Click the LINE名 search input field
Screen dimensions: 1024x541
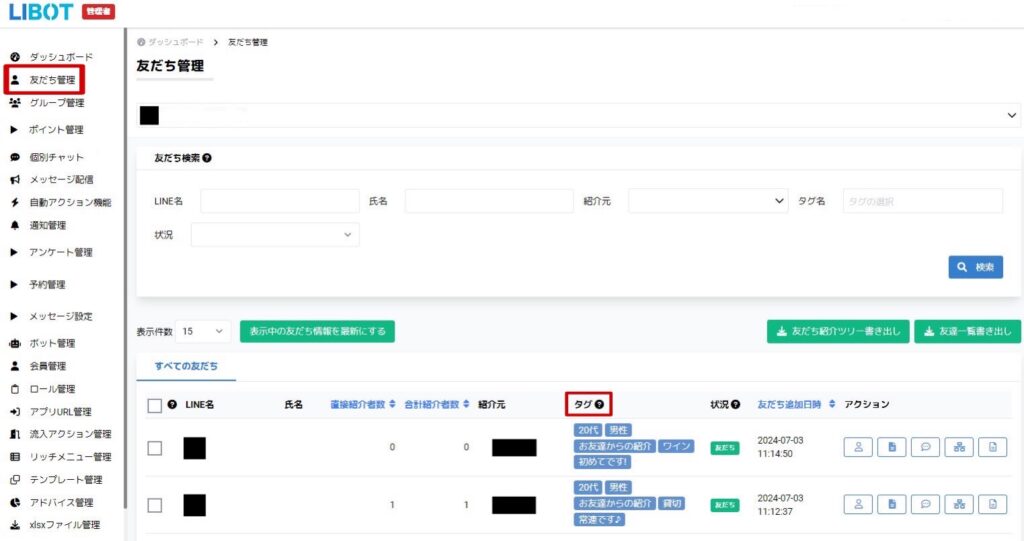coord(279,201)
